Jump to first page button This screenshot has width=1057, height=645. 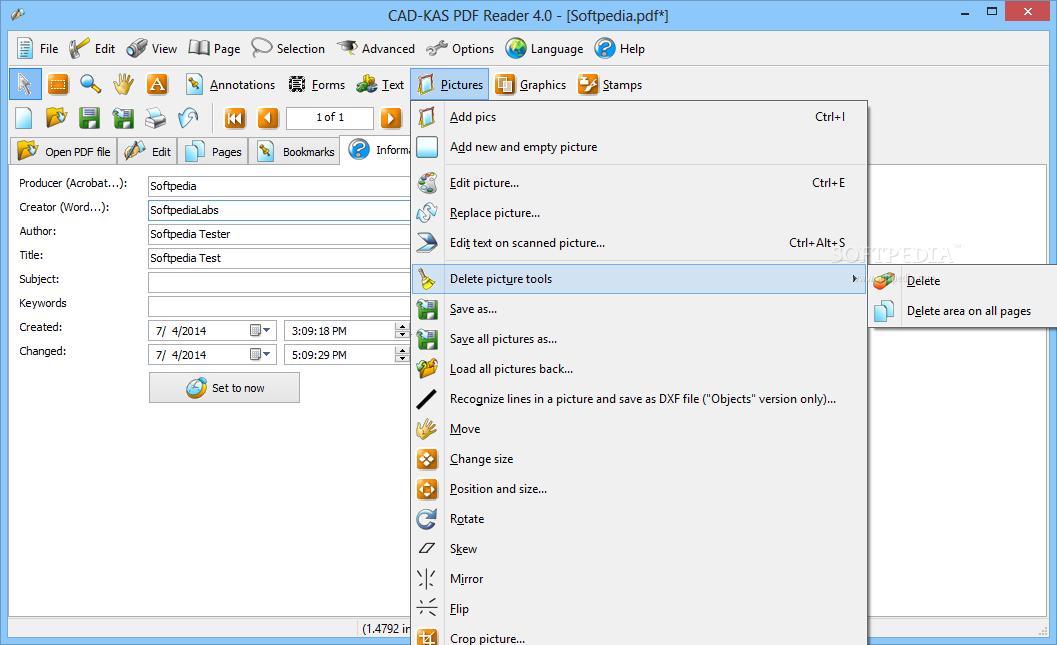tap(235, 118)
